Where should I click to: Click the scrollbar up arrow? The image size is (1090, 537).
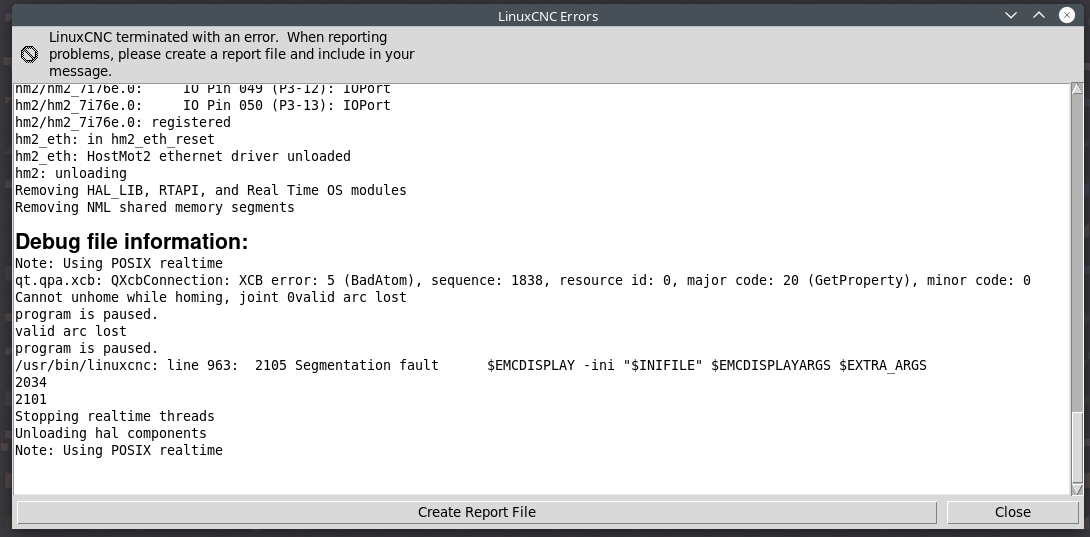[x=1077, y=89]
